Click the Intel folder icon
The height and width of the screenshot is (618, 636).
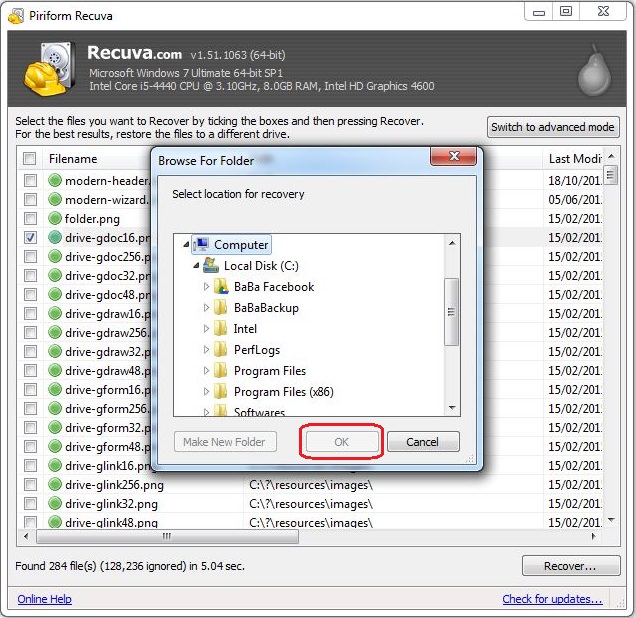[x=220, y=328]
